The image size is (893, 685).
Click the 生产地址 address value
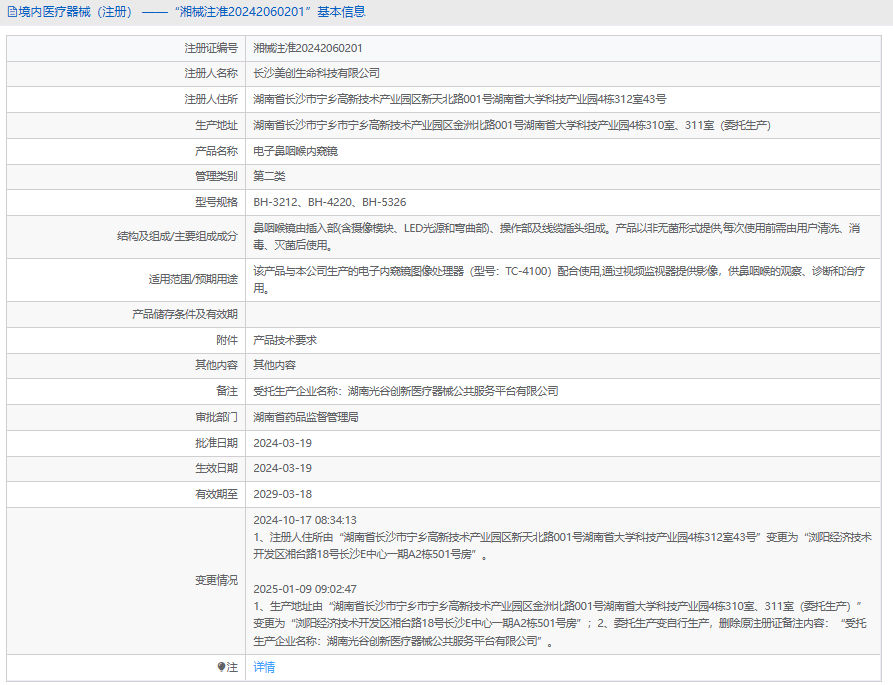pos(511,125)
